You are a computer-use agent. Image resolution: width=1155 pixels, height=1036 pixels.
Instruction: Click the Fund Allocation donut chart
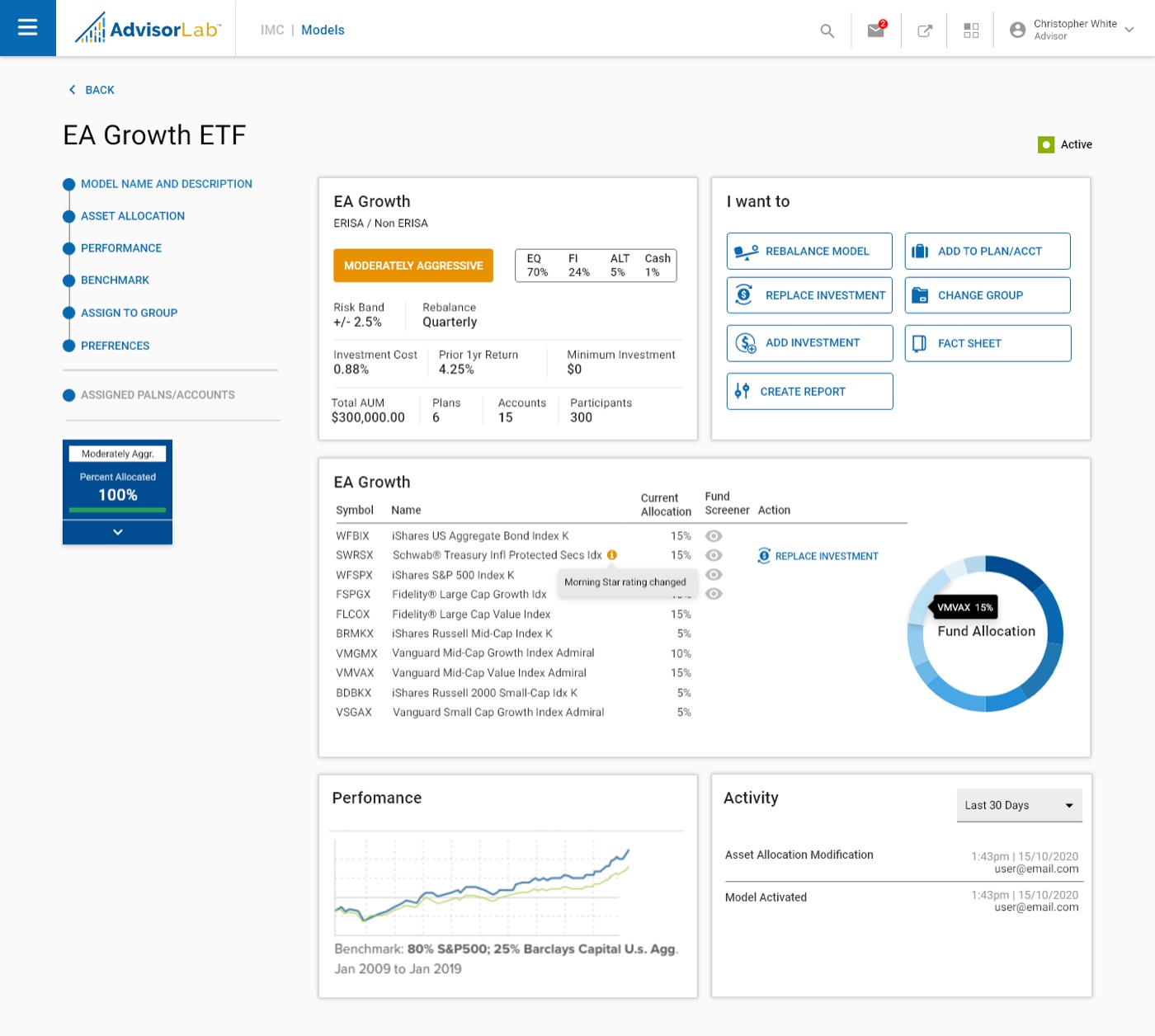point(985,633)
